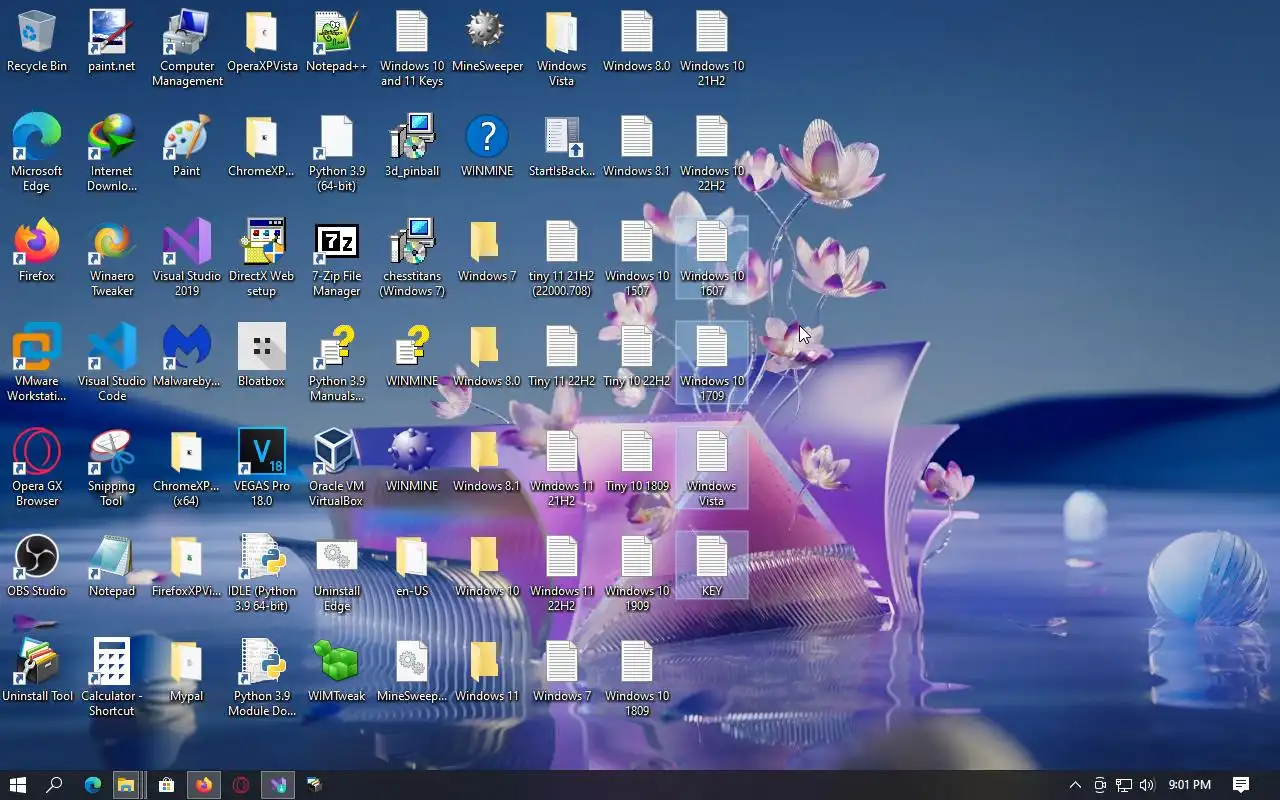Open the 9:01 PM clock flyout

tap(1190, 785)
